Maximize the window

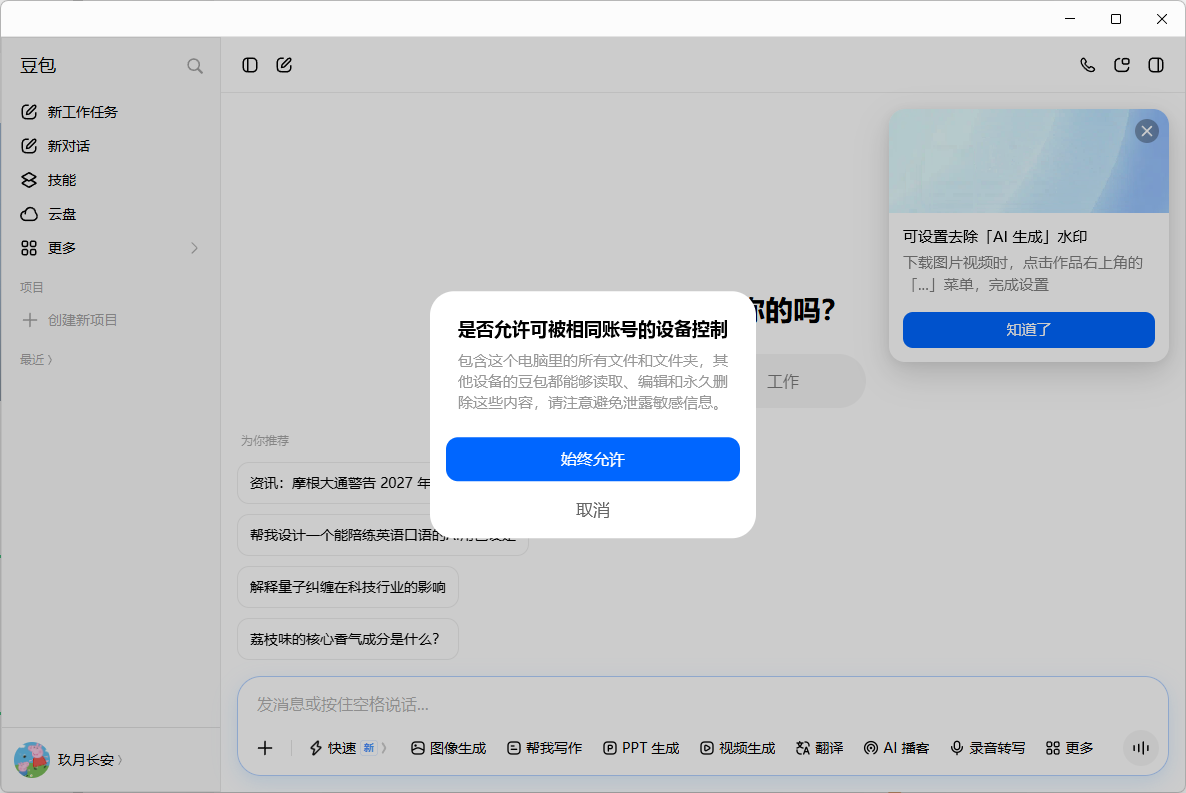click(1116, 19)
